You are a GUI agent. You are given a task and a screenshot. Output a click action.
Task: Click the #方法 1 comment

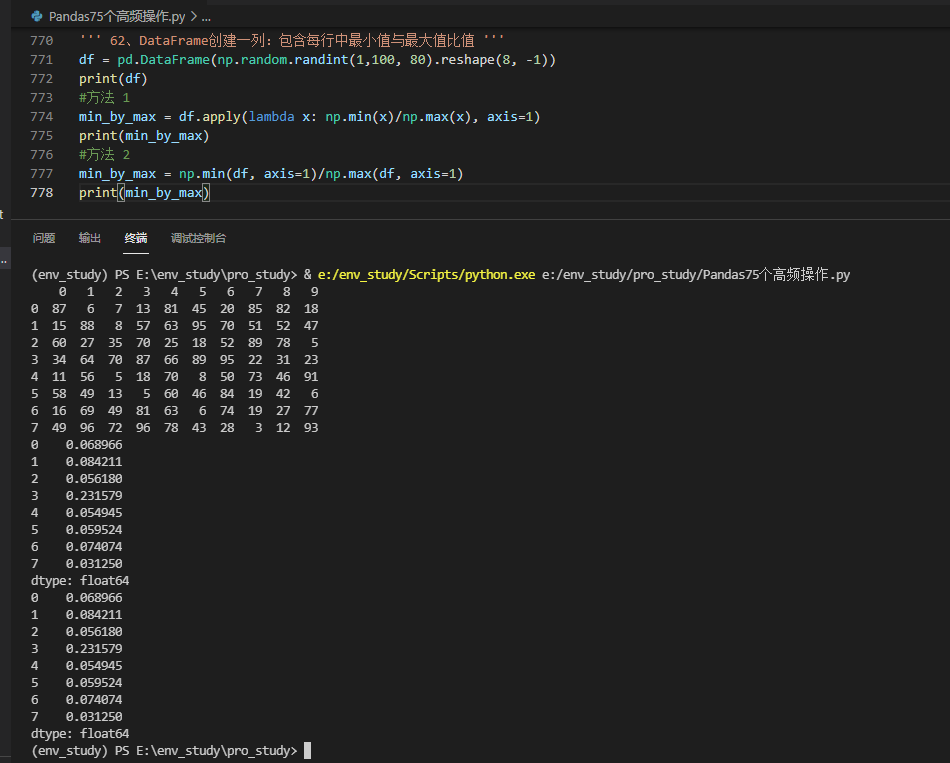point(104,98)
